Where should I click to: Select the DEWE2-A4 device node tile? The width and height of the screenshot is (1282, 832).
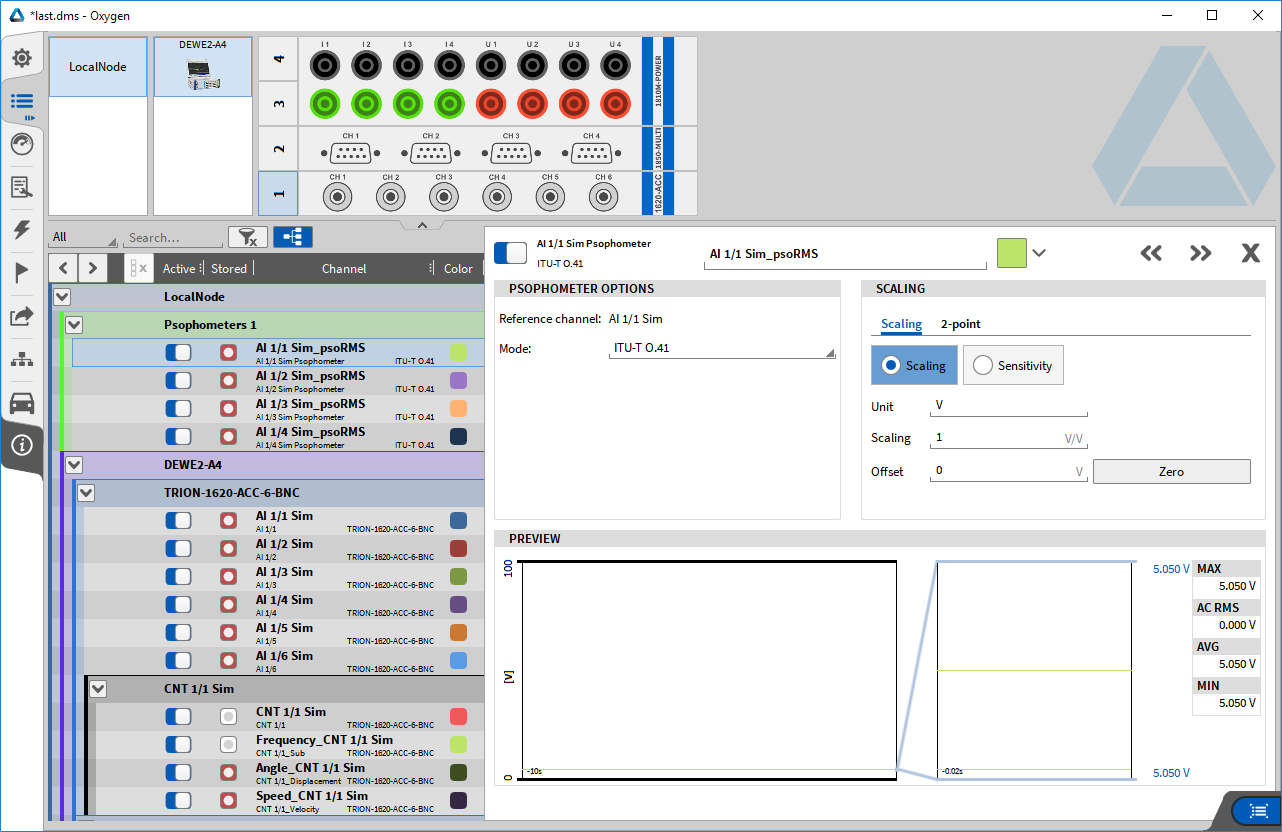(x=202, y=68)
